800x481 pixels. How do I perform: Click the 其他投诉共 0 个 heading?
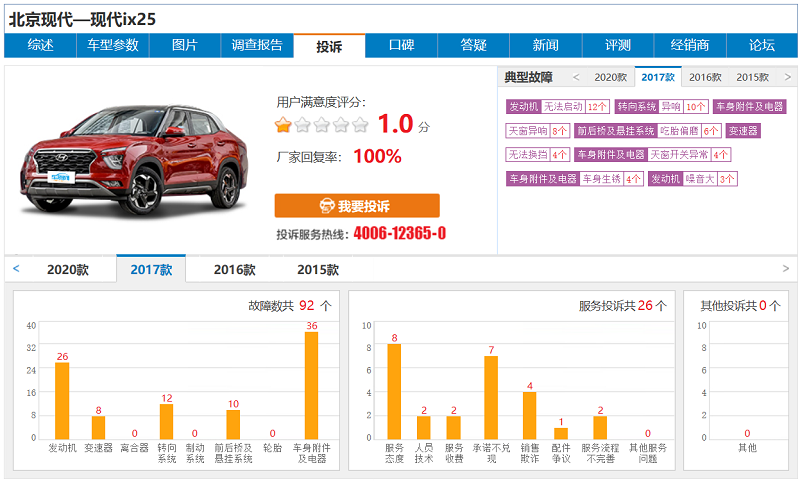[740, 306]
